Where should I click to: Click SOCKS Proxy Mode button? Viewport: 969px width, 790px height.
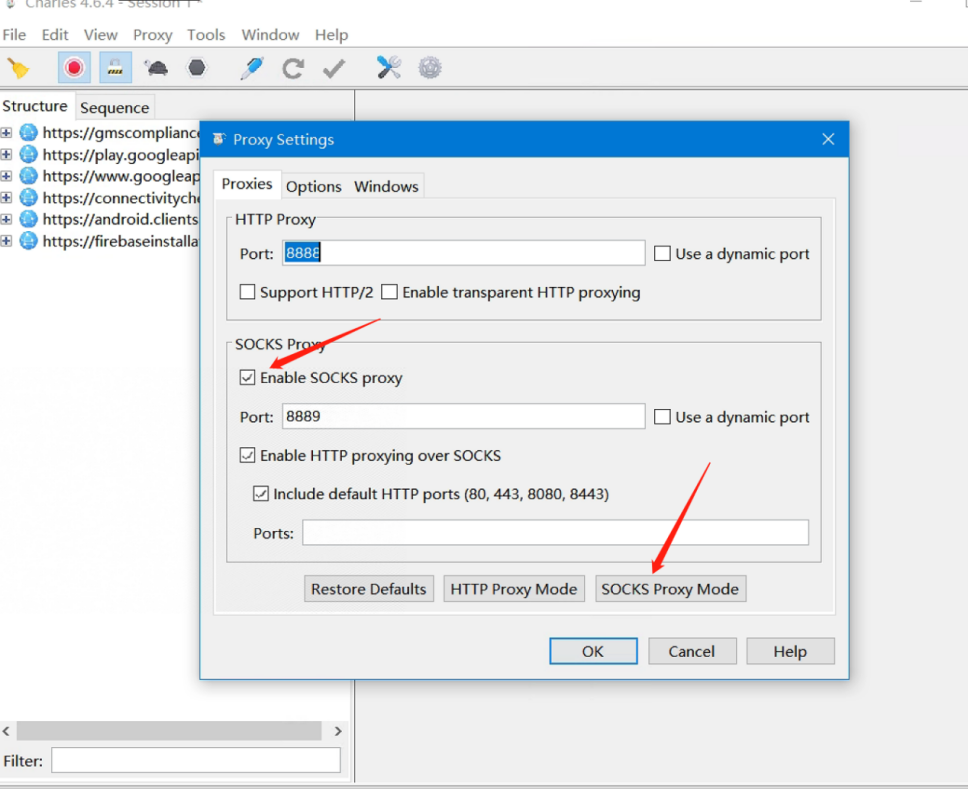[671, 589]
